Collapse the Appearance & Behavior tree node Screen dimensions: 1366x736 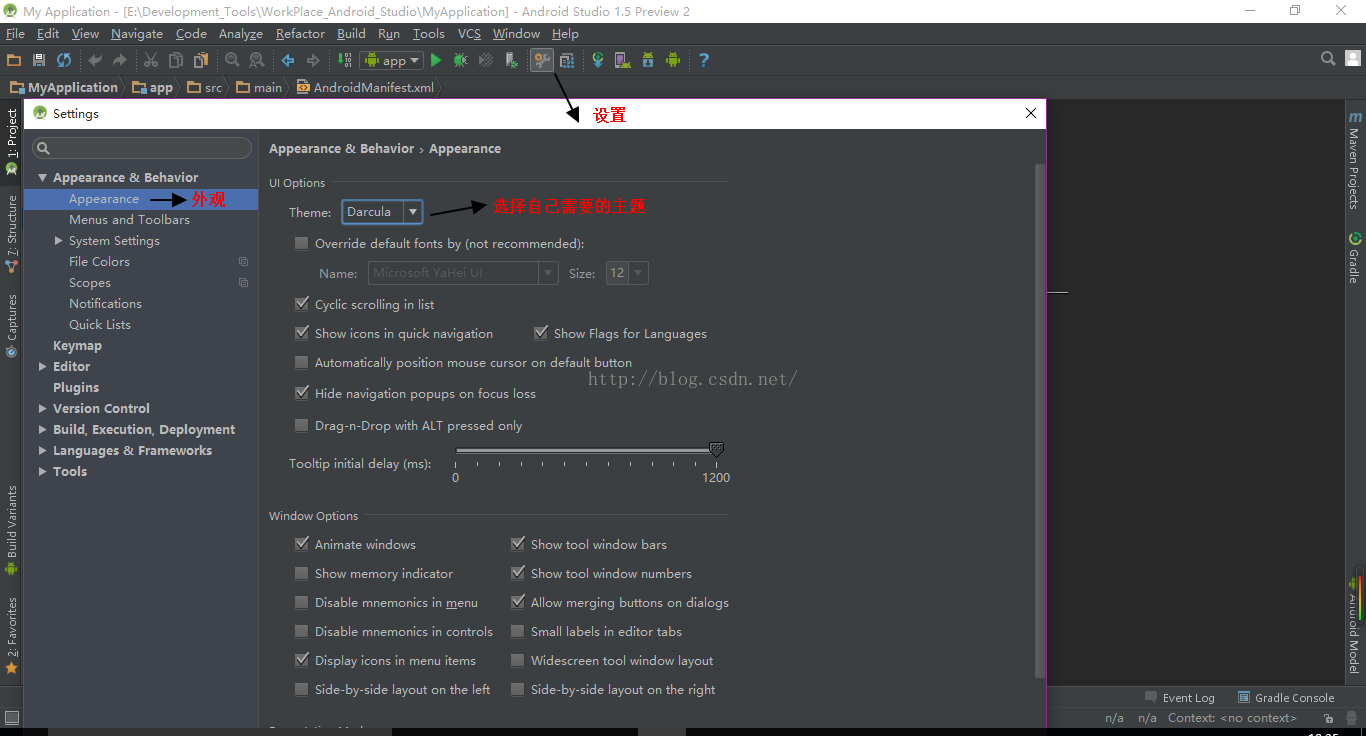pyautogui.click(x=43, y=178)
